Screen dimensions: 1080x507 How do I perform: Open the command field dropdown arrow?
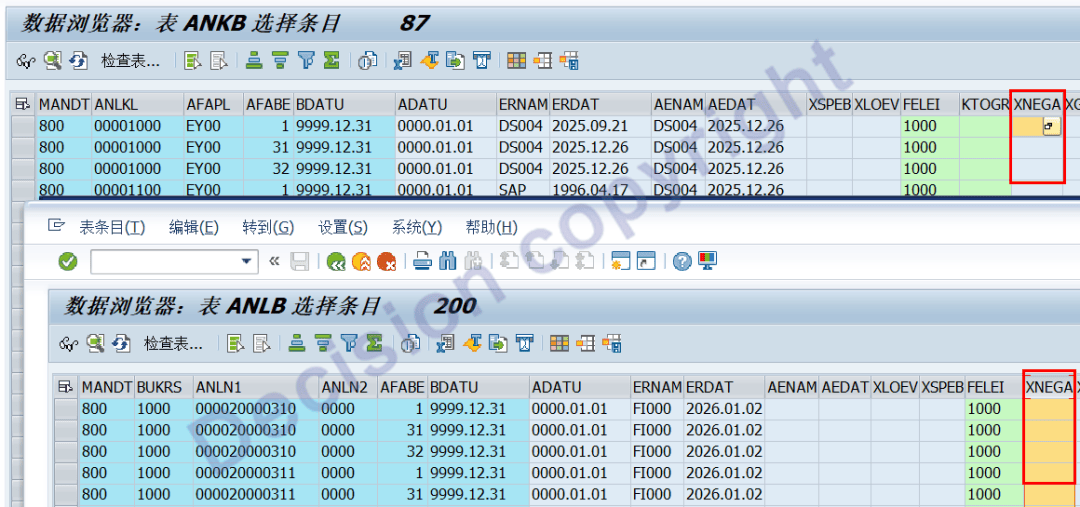[247, 262]
